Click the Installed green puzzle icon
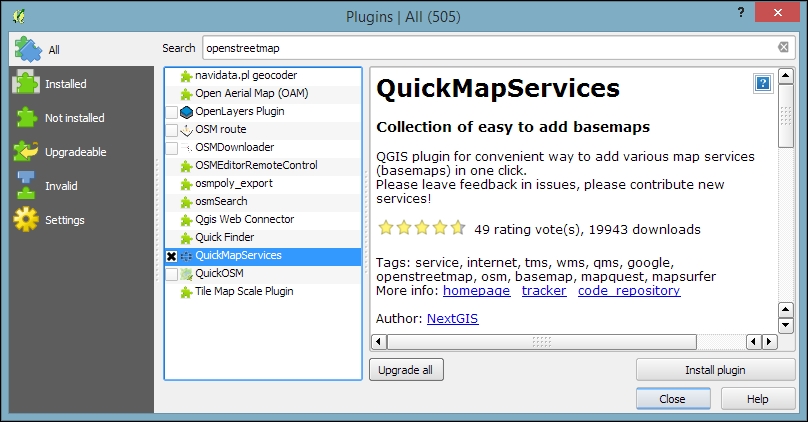This screenshot has width=808, height=422. coord(26,82)
